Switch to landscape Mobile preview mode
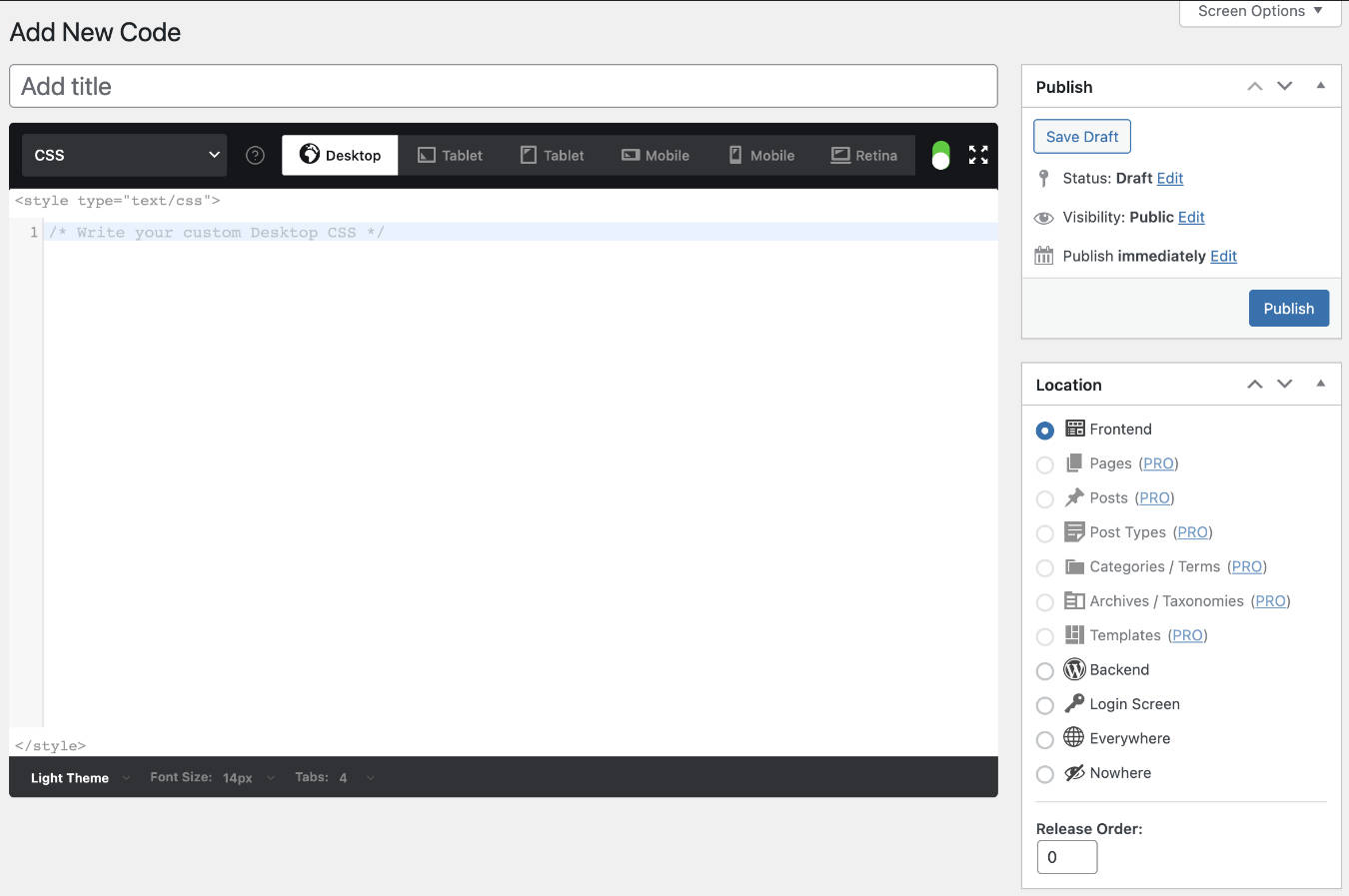This screenshot has width=1349, height=896. [656, 155]
